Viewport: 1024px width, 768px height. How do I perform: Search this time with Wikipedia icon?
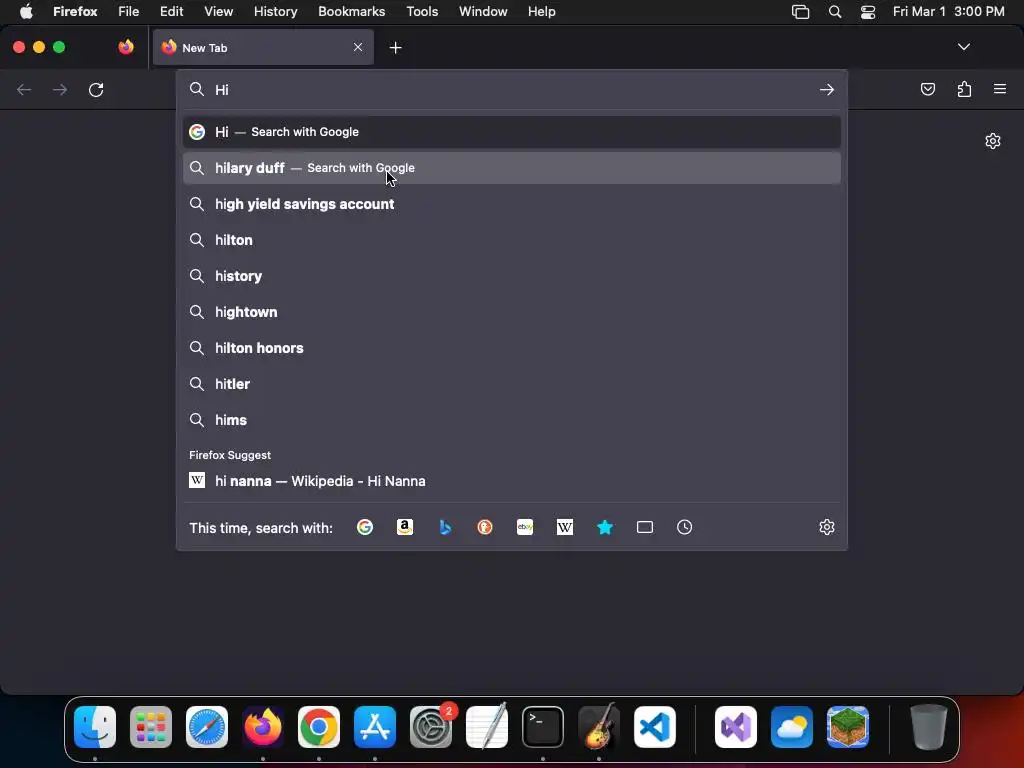click(565, 527)
